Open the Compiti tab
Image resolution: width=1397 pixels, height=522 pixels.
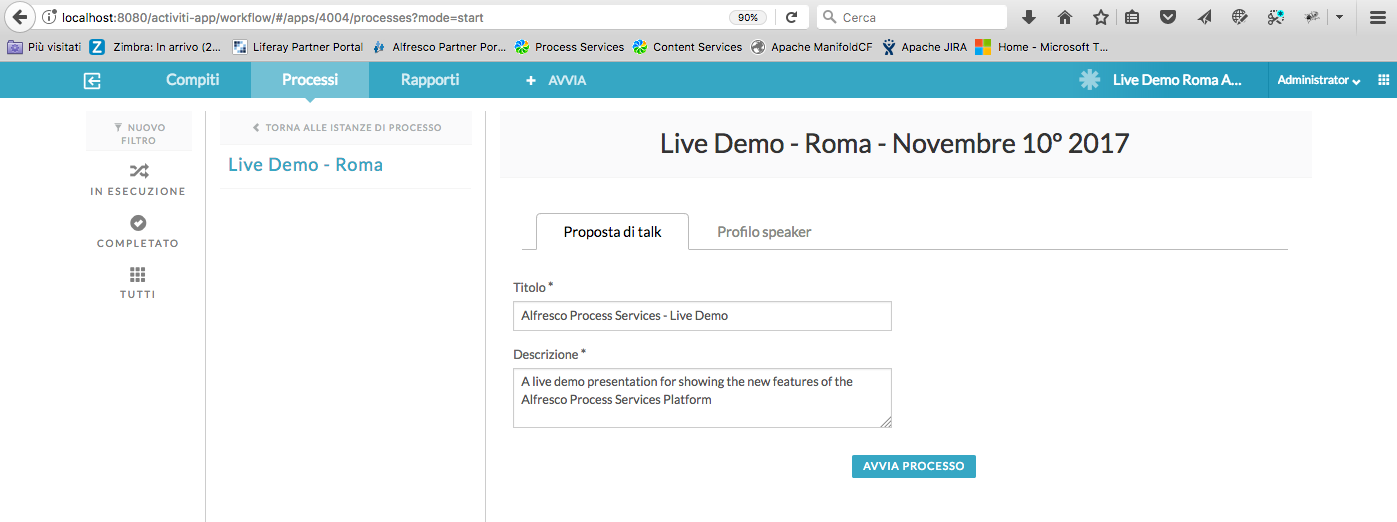[x=192, y=80]
